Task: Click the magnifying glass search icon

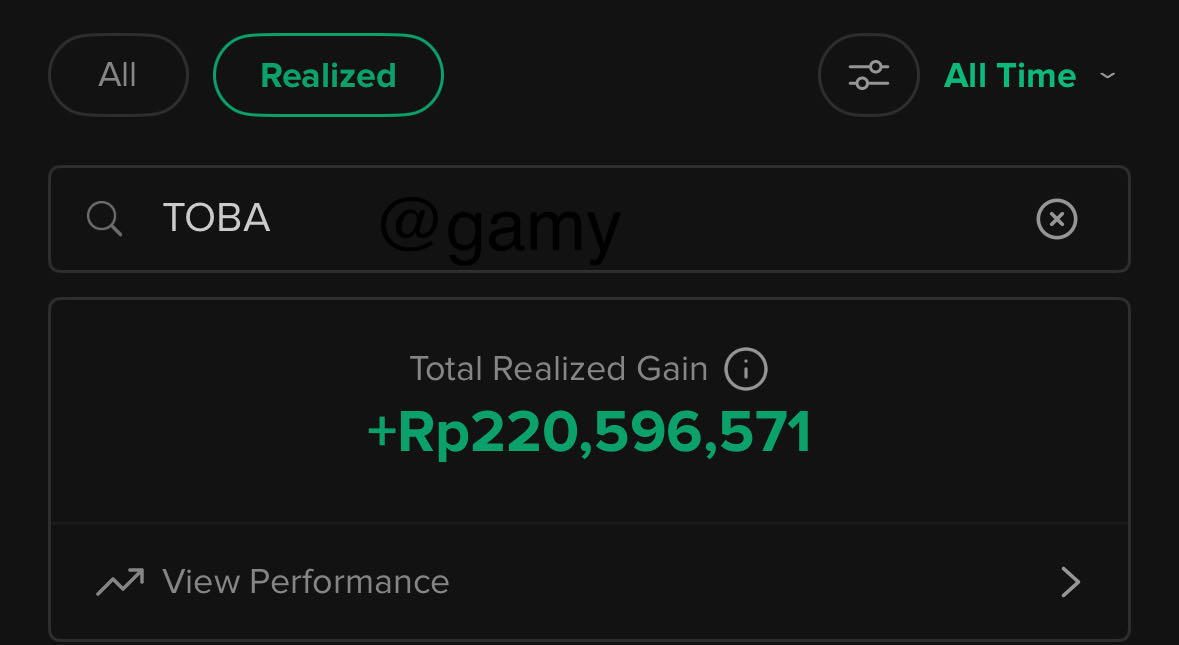Action: [104, 218]
